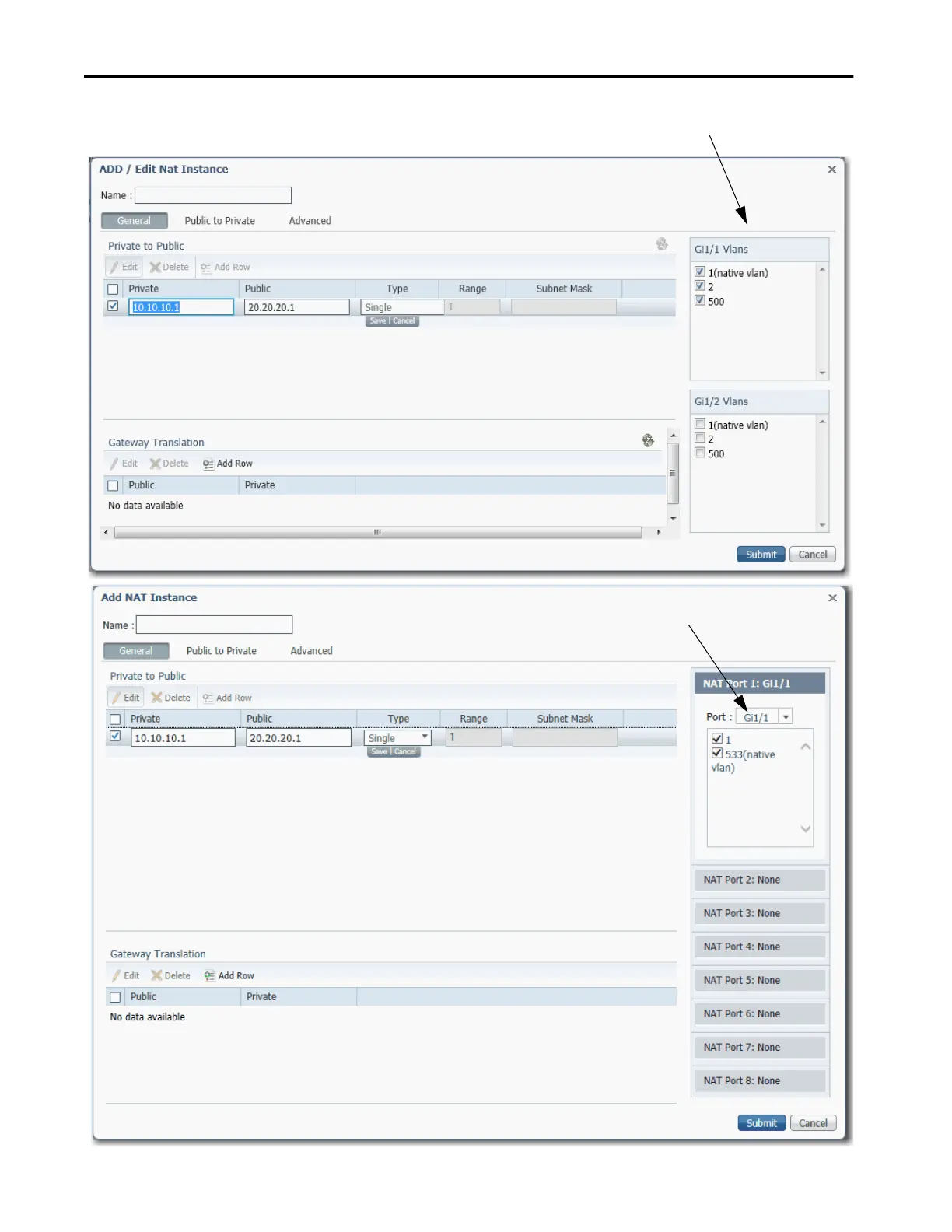Viewport: 952px width, 1232px height.
Task: Close the Add NAT Instance dialog
Action: pyautogui.click(x=833, y=597)
